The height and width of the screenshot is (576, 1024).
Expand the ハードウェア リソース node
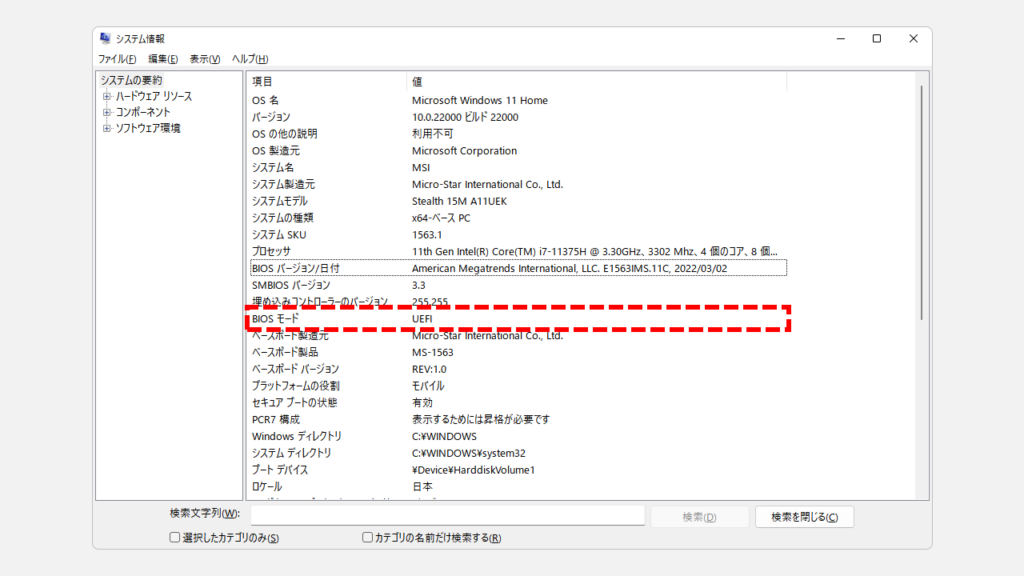pyautogui.click(x=106, y=96)
